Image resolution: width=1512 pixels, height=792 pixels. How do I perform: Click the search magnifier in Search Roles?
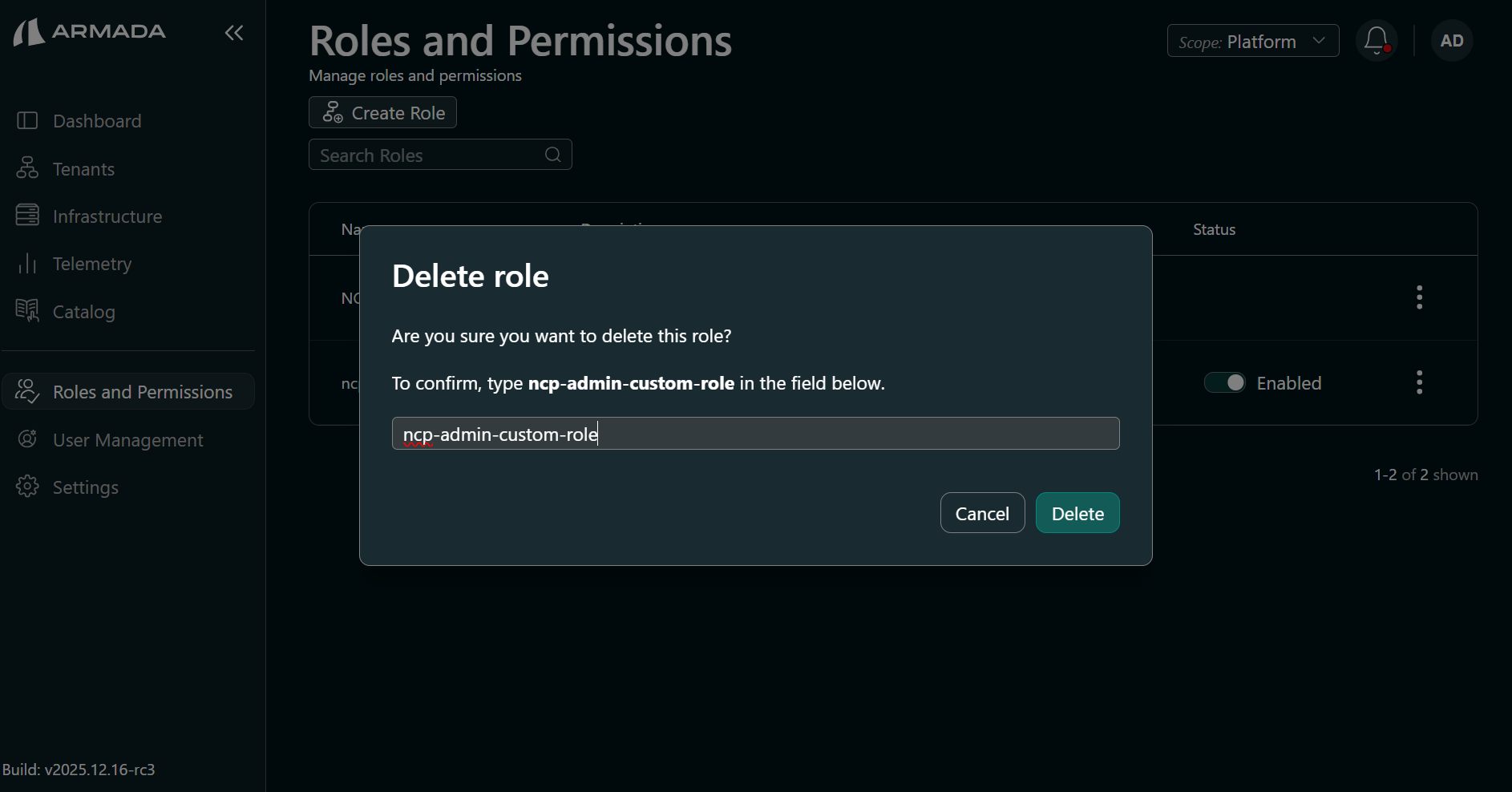click(x=552, y=155)
